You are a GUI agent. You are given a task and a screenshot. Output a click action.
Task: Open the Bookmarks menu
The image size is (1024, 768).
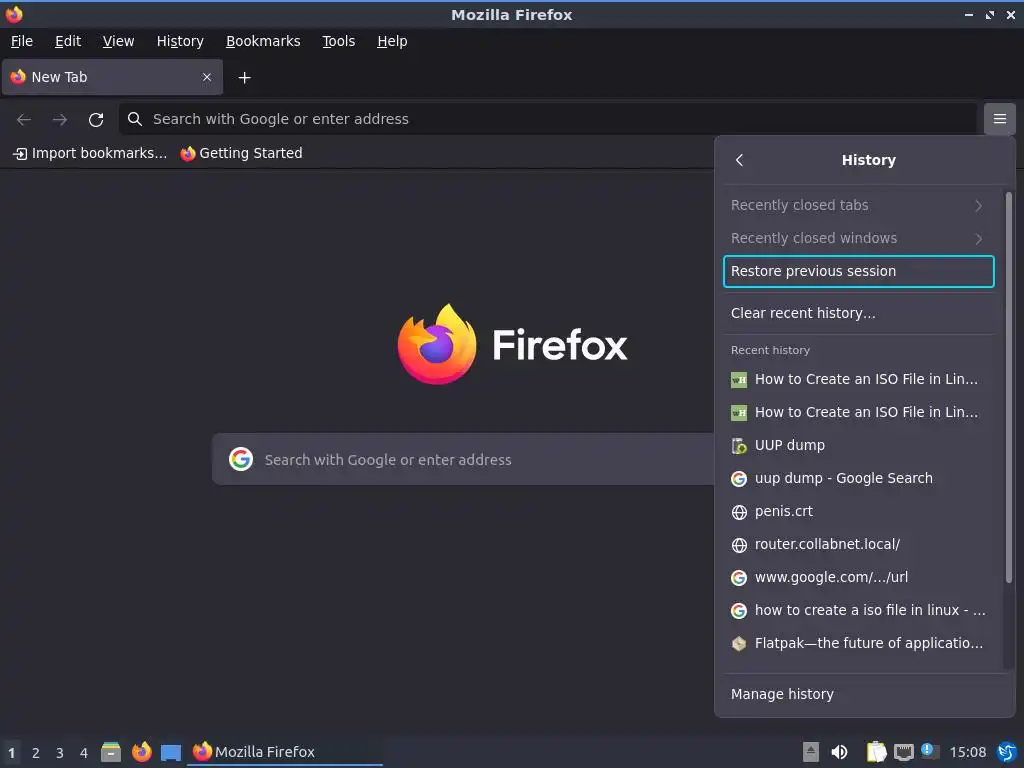pos(263,41)
